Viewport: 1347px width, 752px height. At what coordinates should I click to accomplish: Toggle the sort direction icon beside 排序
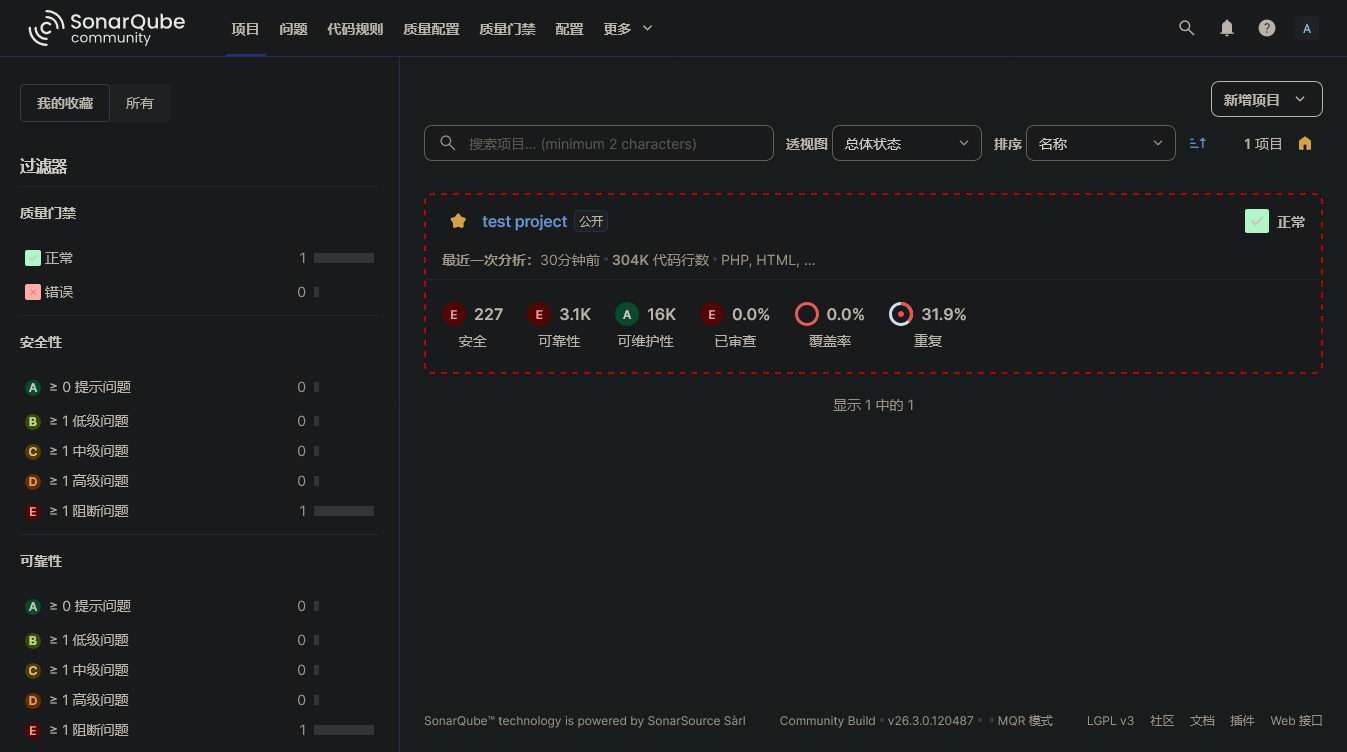coord(1197,143)
